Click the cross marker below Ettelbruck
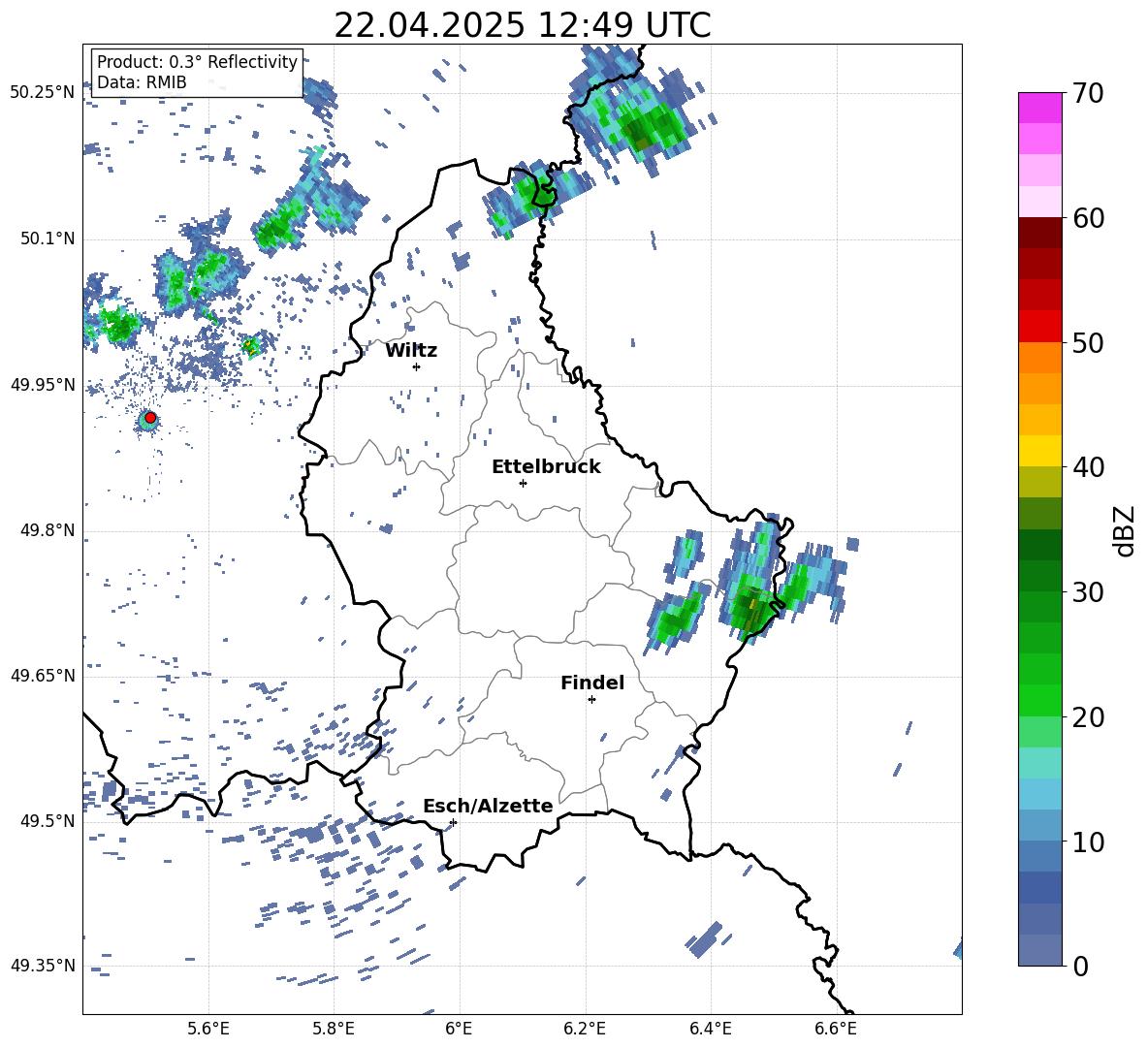Viewport: 1148px width, 1048px height. pos(523,483)
